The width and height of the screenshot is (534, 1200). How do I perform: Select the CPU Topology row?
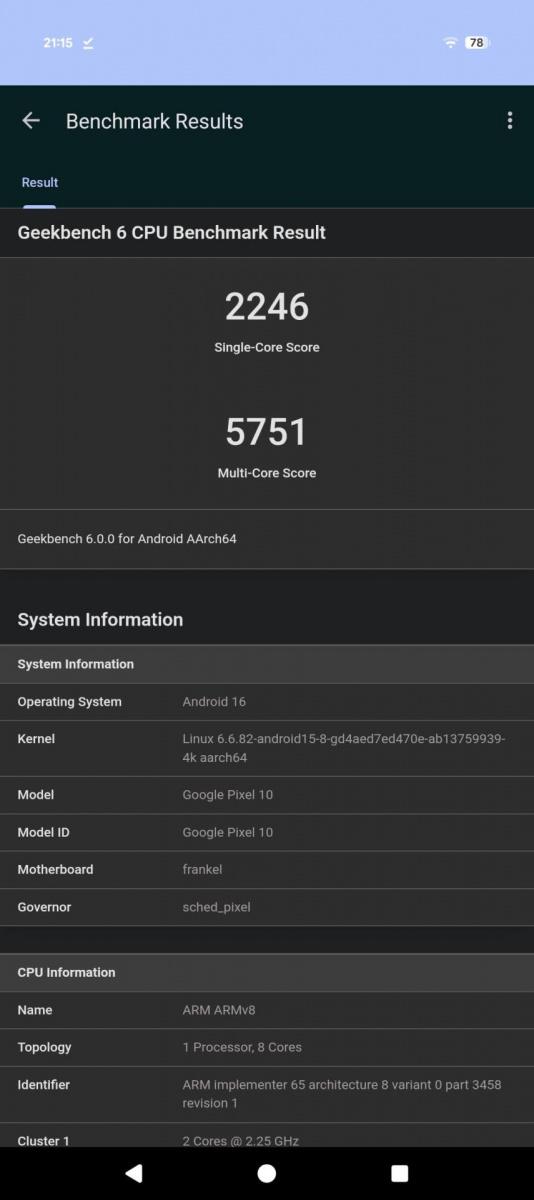pos(267,1047)
